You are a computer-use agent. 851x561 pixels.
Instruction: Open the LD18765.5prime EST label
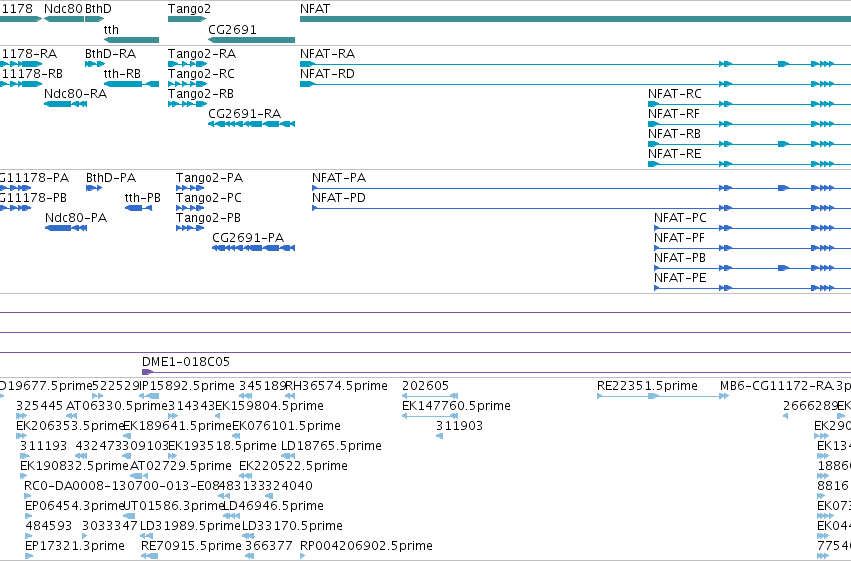[x=331, y=446]
